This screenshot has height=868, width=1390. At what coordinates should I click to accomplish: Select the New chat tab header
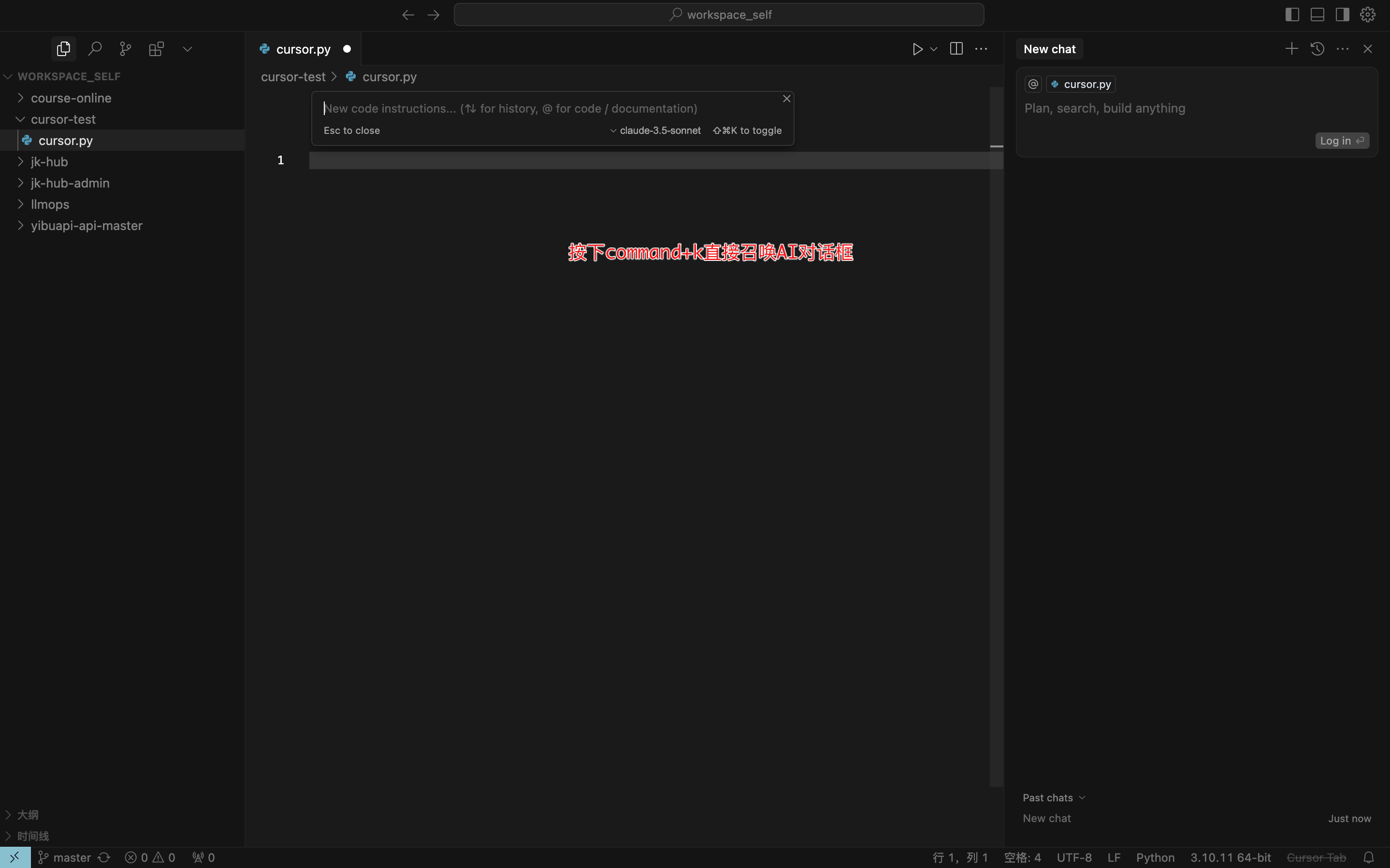coord(1049,49)
